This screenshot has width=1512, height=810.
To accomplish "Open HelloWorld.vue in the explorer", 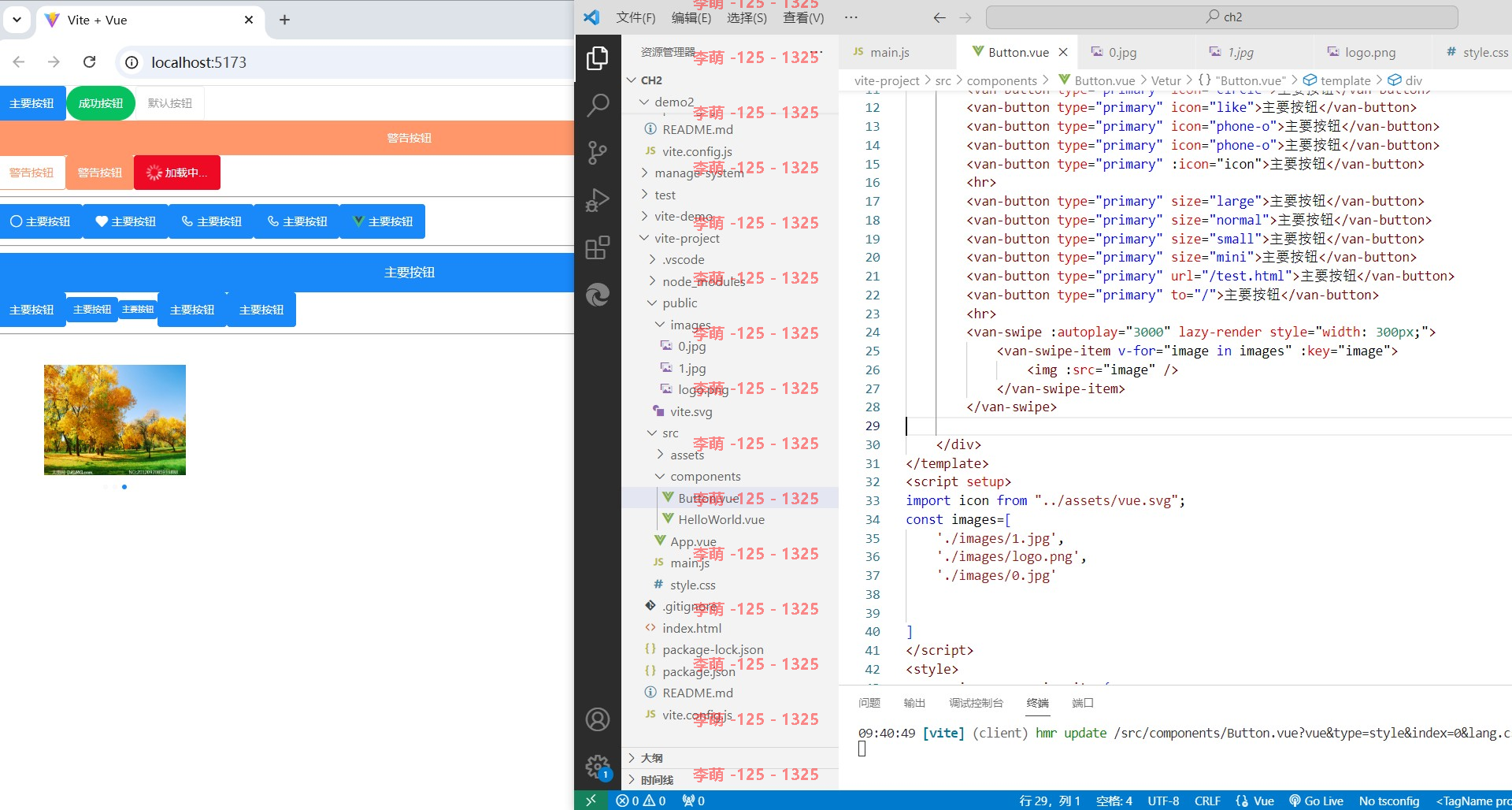I will [x=721, y=519].
